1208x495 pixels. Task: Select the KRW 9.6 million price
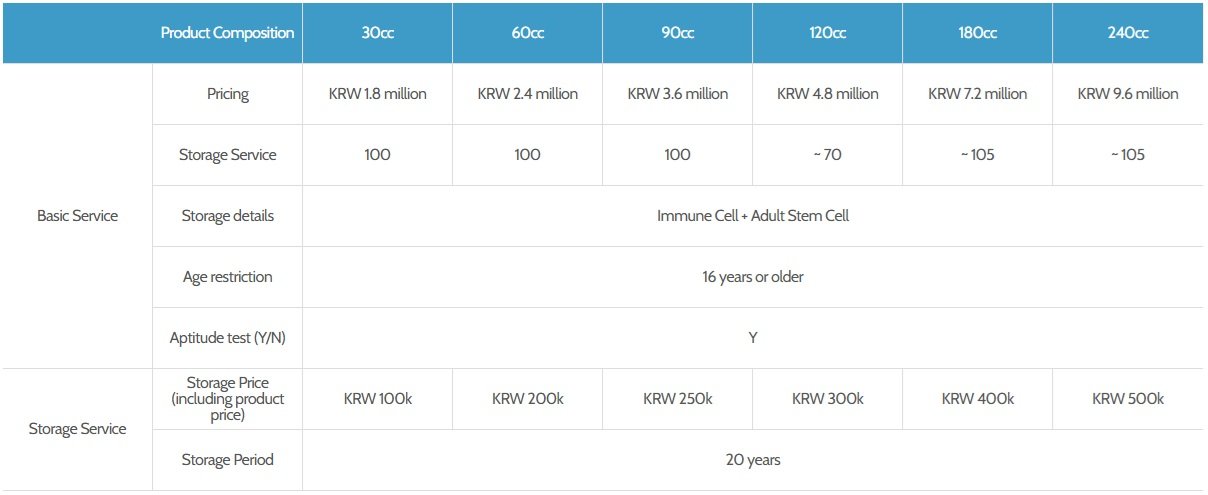pos(1127,94)
